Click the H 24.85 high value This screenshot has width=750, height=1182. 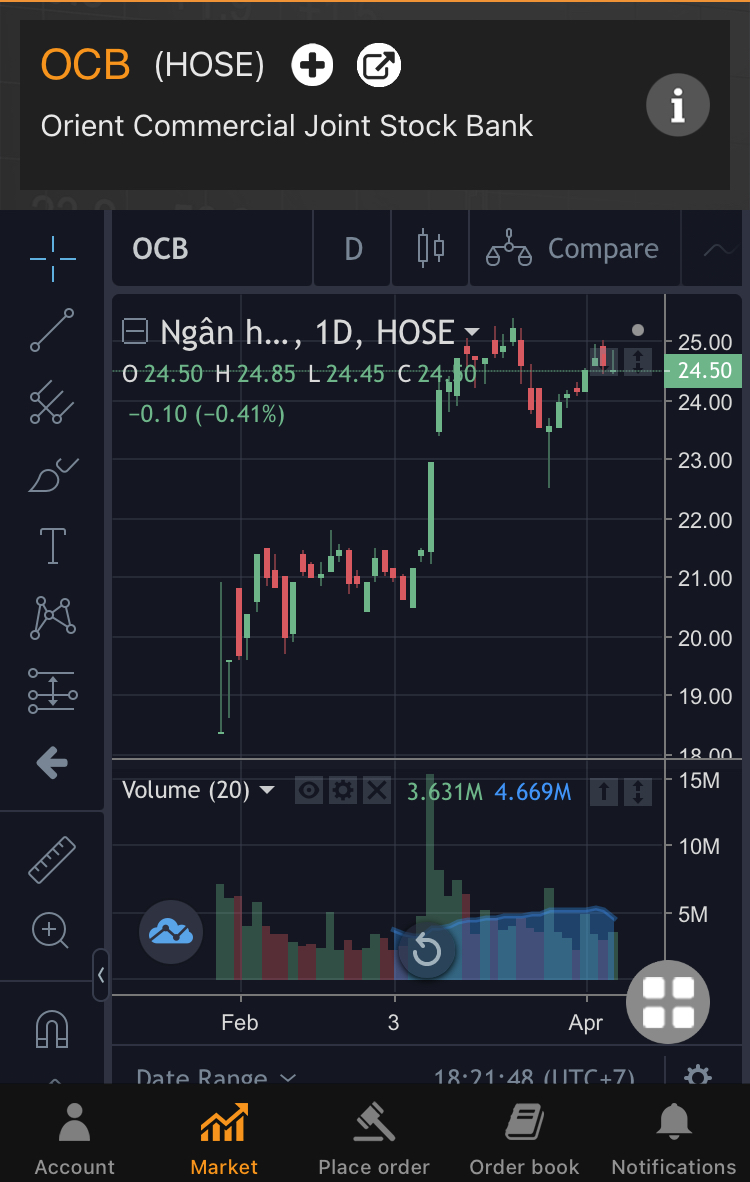(x=256, y=374)
